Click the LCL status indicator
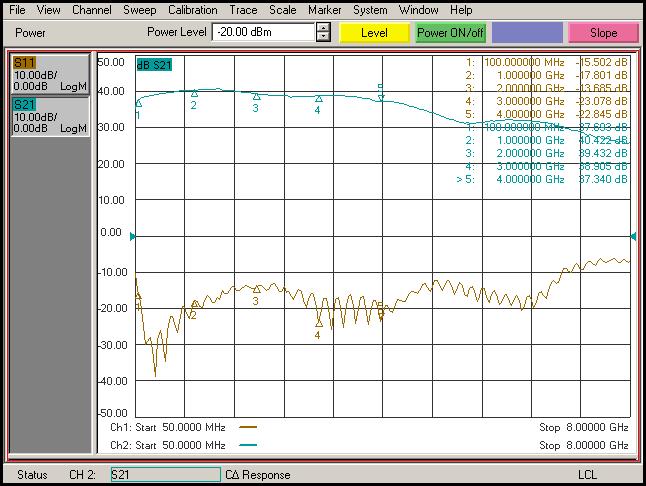Viewport: 646px width, 486px height. point(587,475)
